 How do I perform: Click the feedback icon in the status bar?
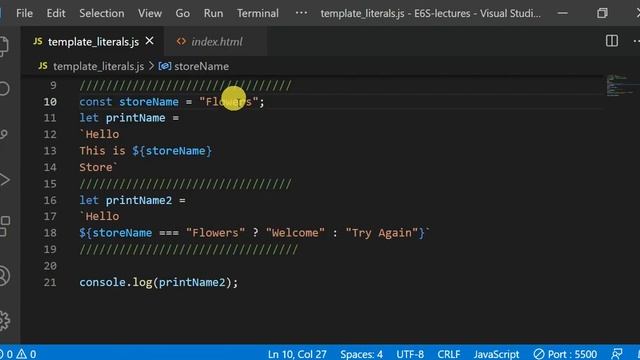coord(617,354)
